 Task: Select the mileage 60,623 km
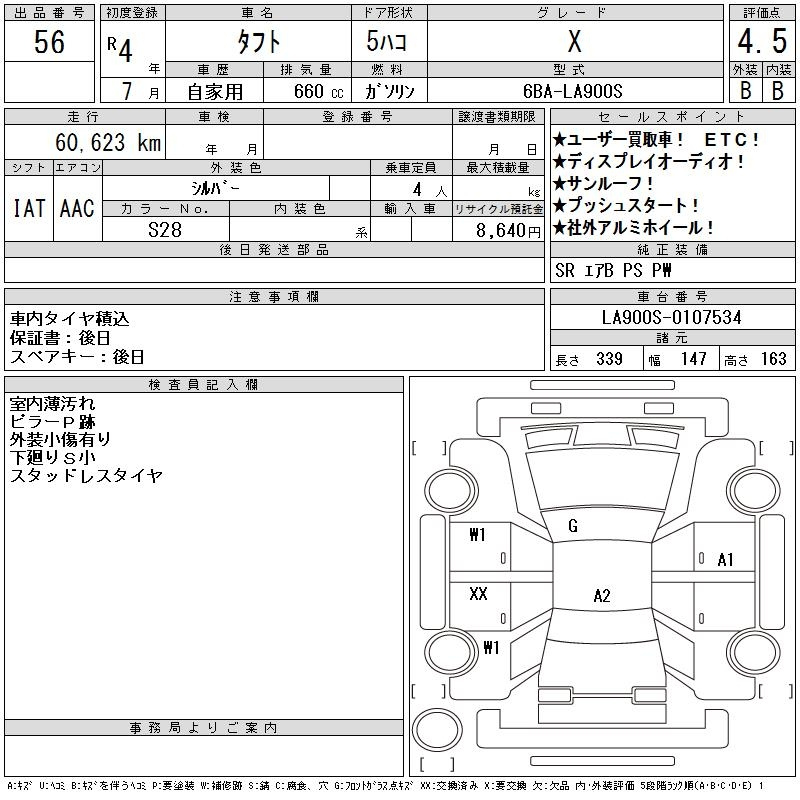108,142
